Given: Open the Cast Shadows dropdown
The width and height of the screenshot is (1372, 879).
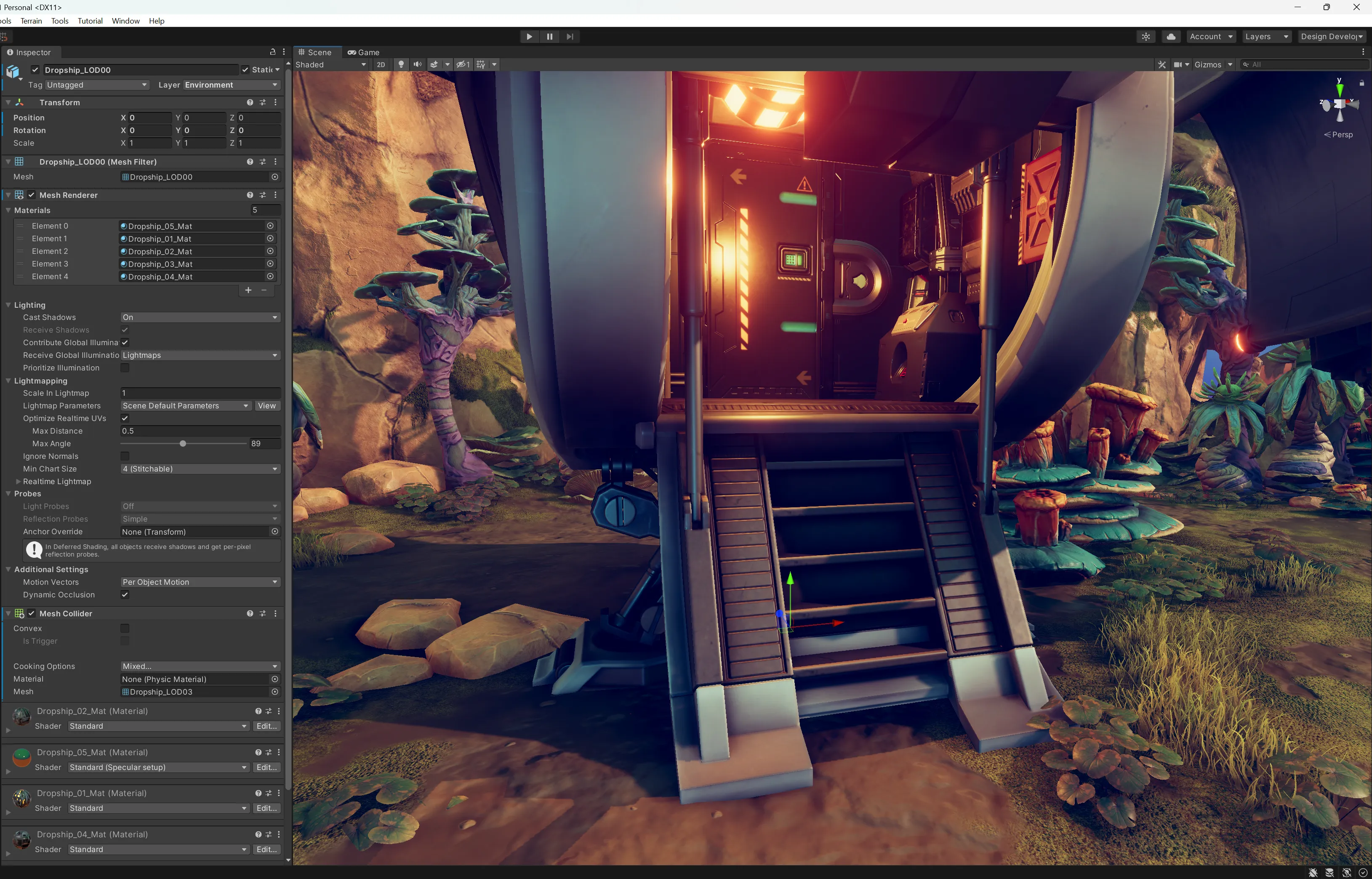Looking at the screenshot, I should [200, 317].
